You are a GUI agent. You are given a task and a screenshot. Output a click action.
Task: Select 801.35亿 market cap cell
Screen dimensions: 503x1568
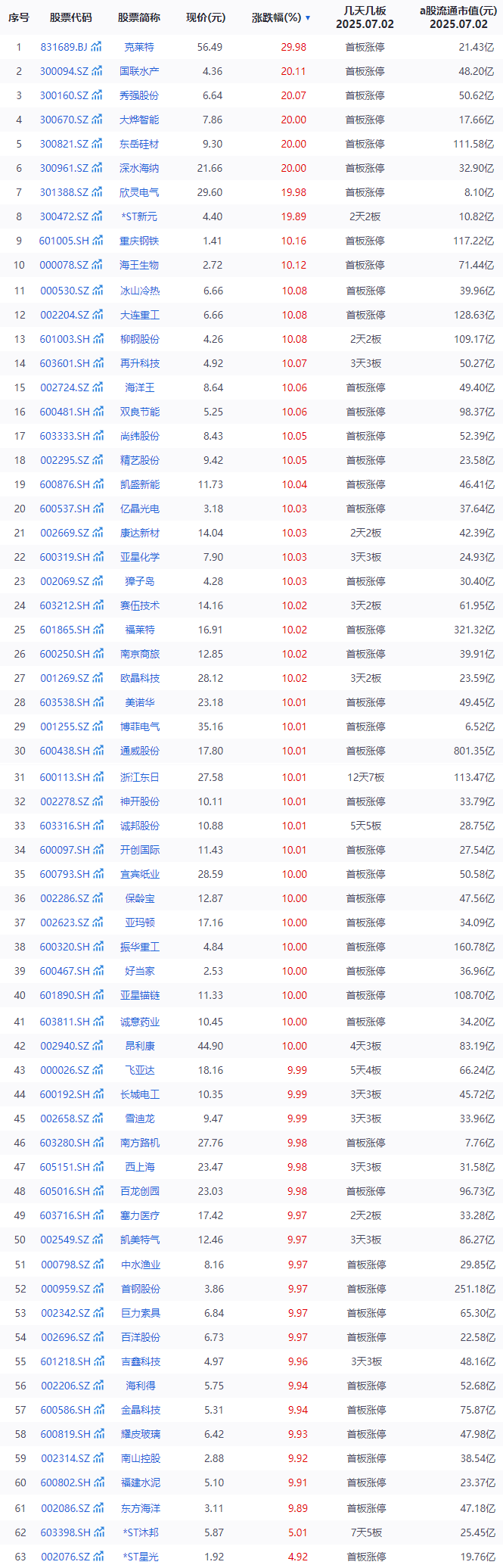[x=474, y=751]
